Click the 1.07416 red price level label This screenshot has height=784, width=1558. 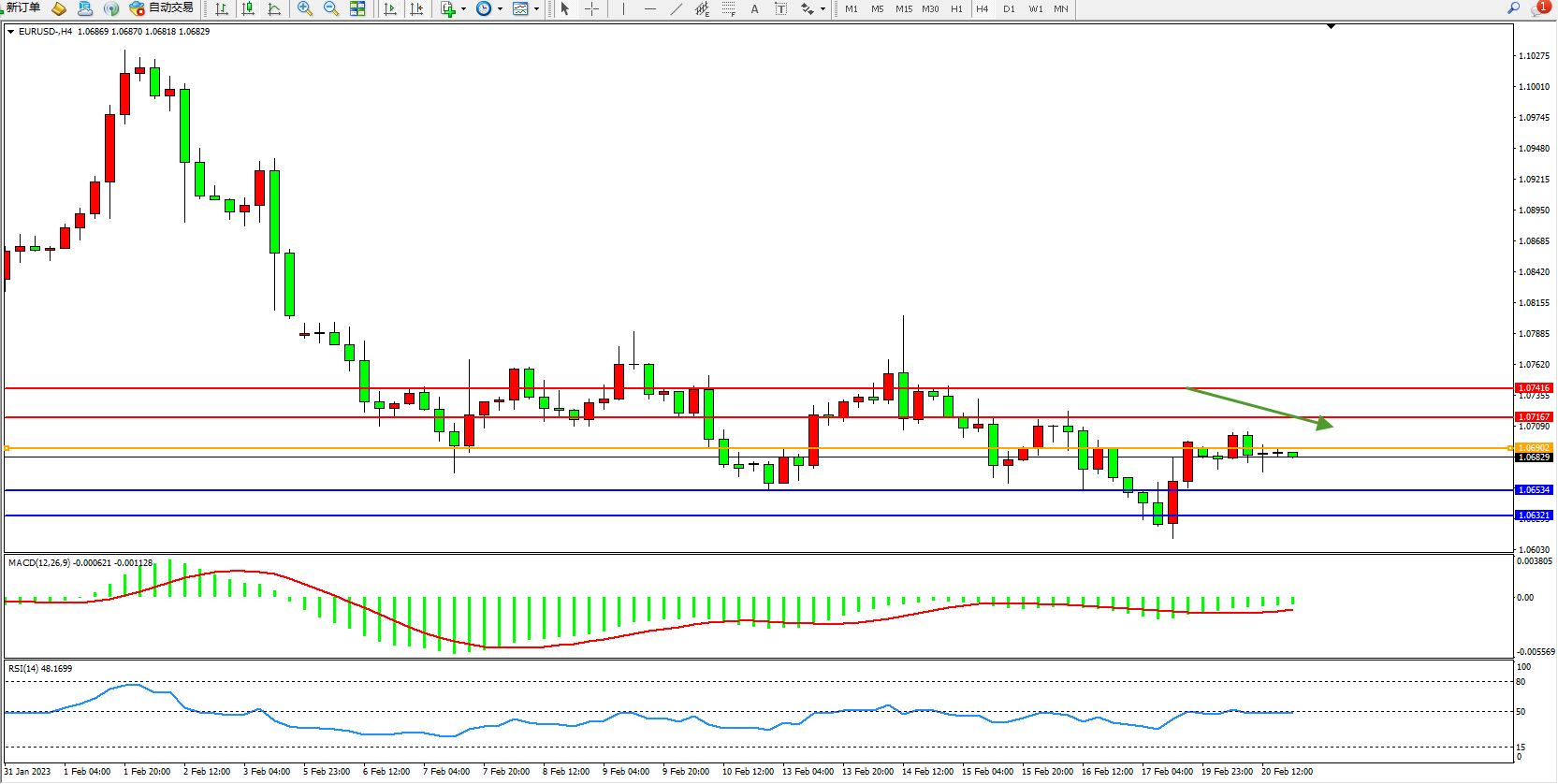point(1533,387)
